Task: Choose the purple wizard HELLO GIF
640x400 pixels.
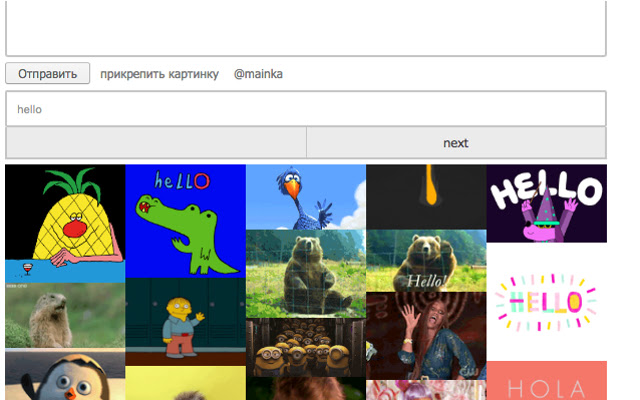Action: [x=547, y=203]
